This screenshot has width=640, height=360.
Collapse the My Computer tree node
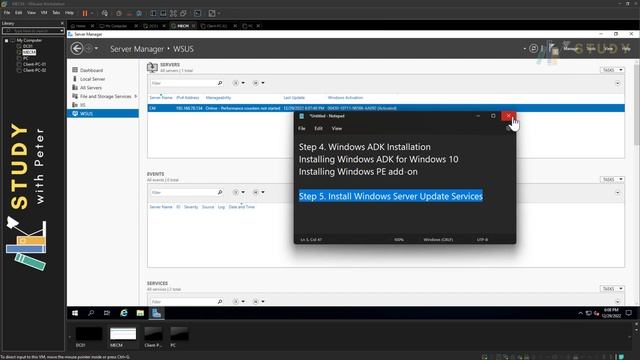pyautogui.click(x=6, y=40)
